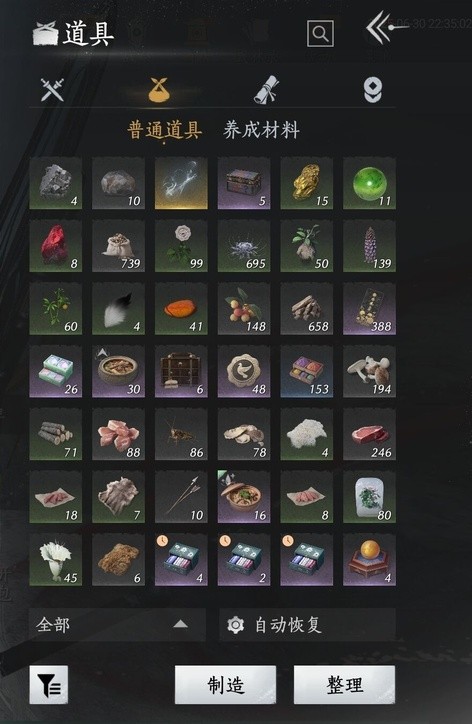This screenshot has width=472, height=724.
Task: Click the 制造 craft button
Action: (x=225, y=684)
